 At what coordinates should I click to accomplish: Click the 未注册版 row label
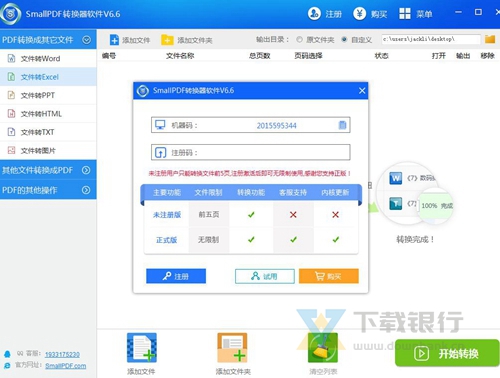pyautogui.click(x=167, y=215)
